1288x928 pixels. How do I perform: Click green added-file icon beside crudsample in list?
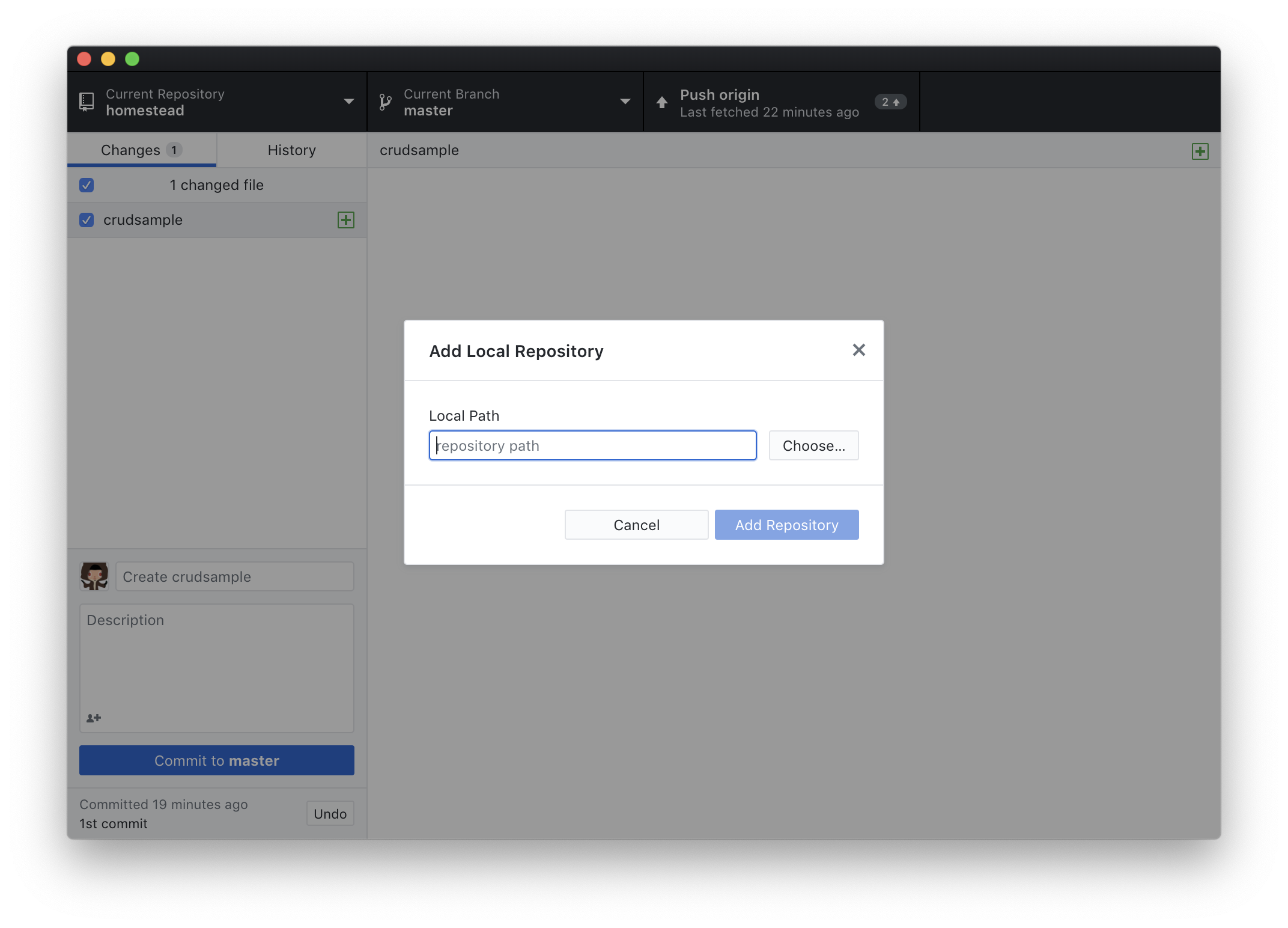[346, 220]
